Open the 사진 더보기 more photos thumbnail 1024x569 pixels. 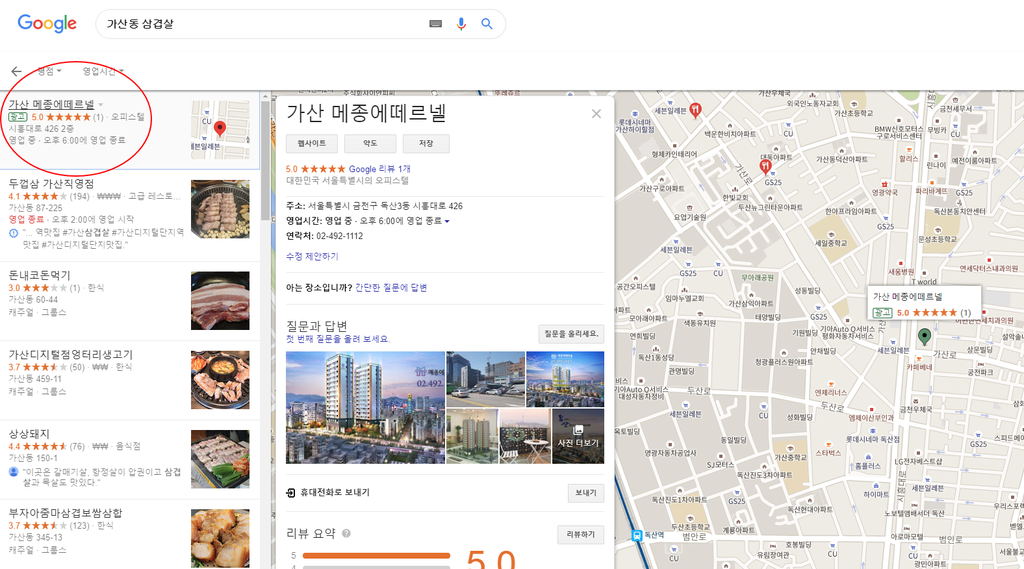pos(578,436)
